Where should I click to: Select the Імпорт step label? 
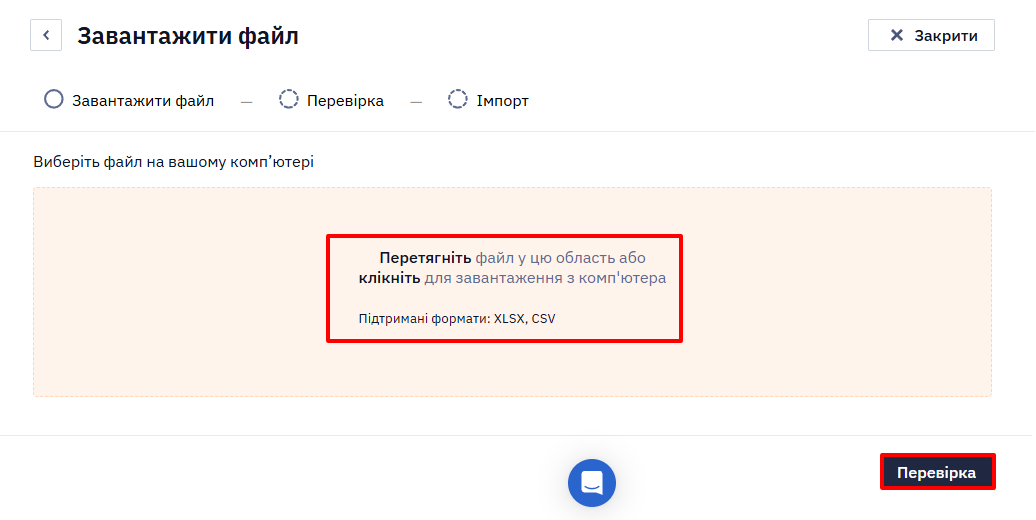coord(502,101)
